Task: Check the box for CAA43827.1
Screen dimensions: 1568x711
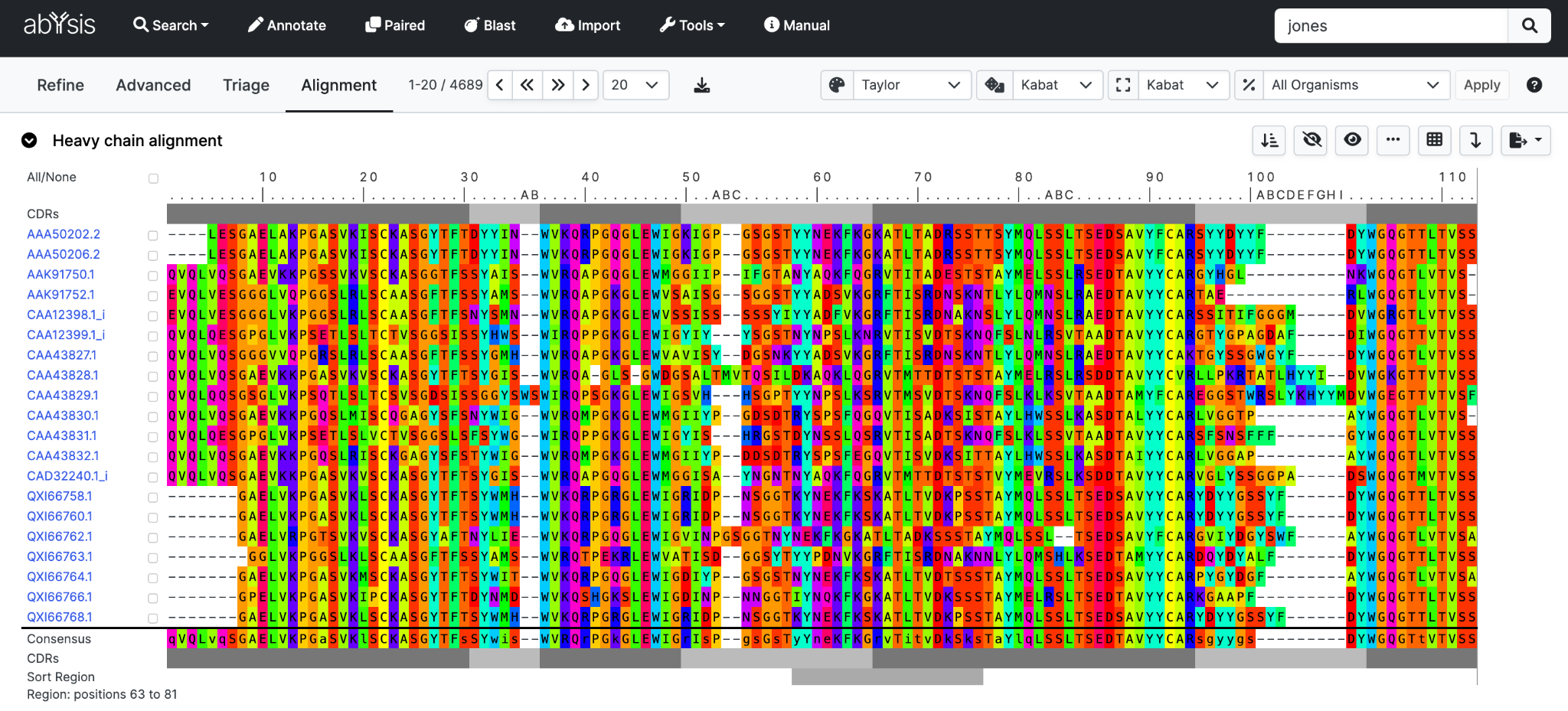Action: 153,357
